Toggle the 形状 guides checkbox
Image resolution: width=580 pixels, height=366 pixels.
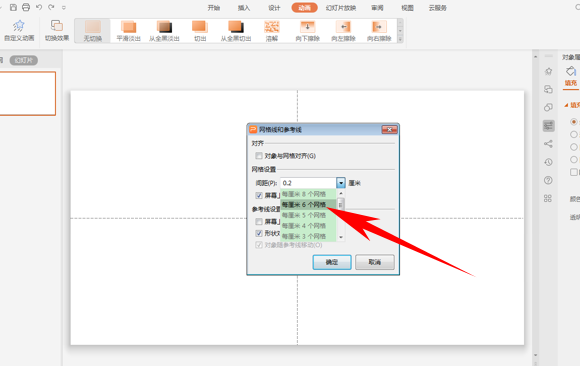[259, 233]
